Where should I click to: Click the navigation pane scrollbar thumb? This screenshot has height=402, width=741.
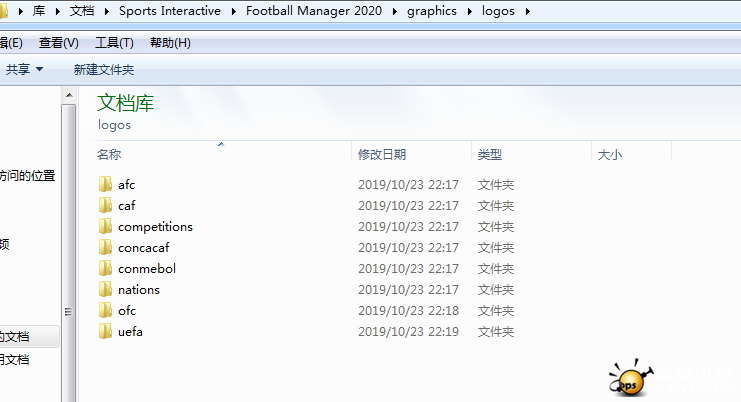[69, 254]
